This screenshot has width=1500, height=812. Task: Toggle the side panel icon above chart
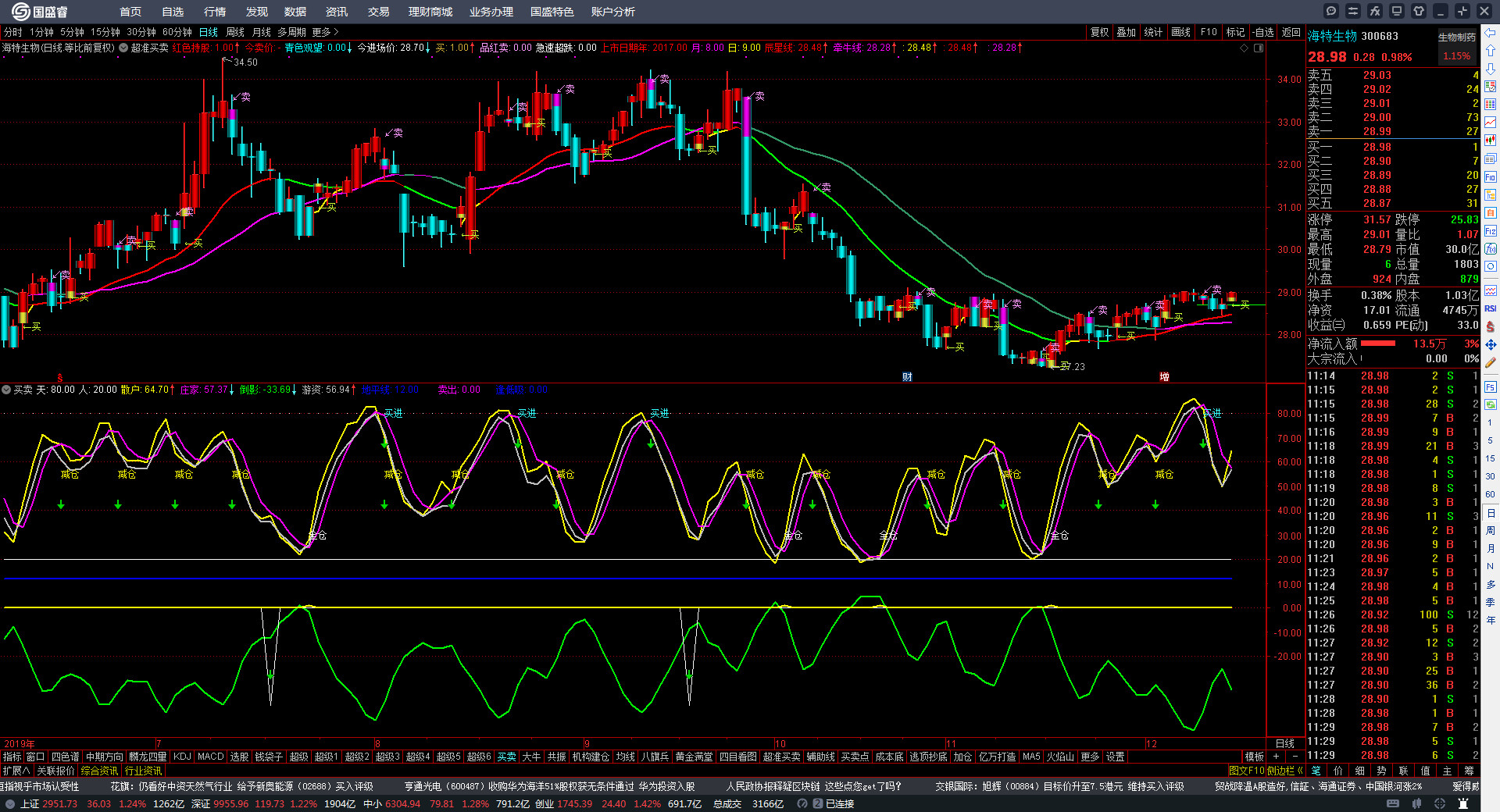(1259, 48)
